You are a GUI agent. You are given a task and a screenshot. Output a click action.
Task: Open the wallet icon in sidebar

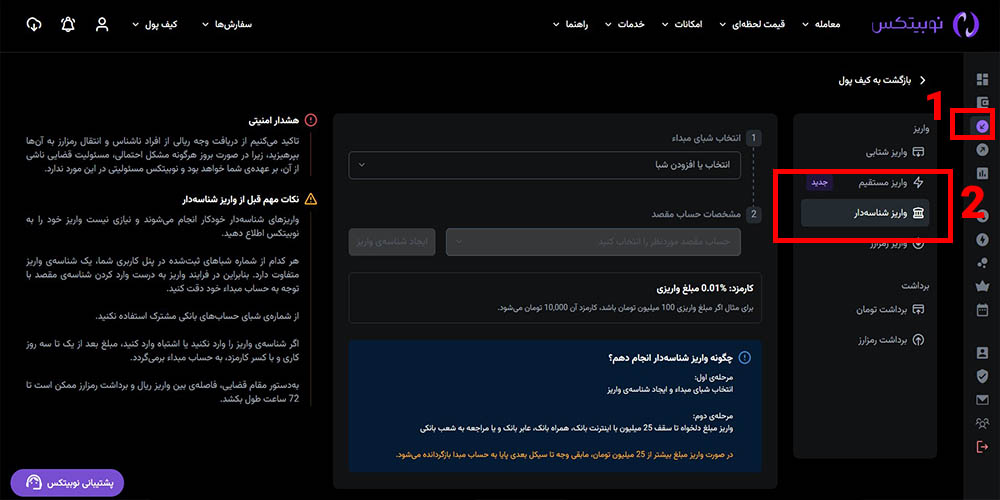pyautogui.click(x=982, y=103)
